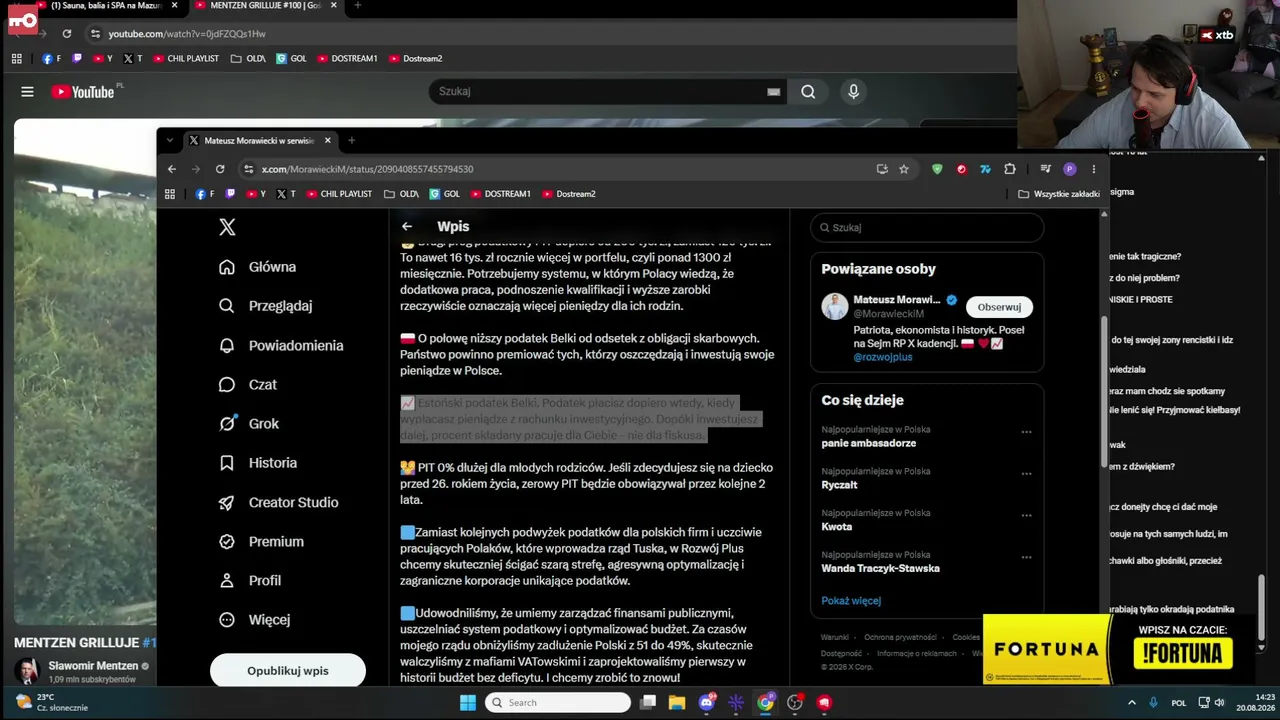
Task: Open Wszystkie zakładki bookmarks folder
Action: [x=1059, y=194]
